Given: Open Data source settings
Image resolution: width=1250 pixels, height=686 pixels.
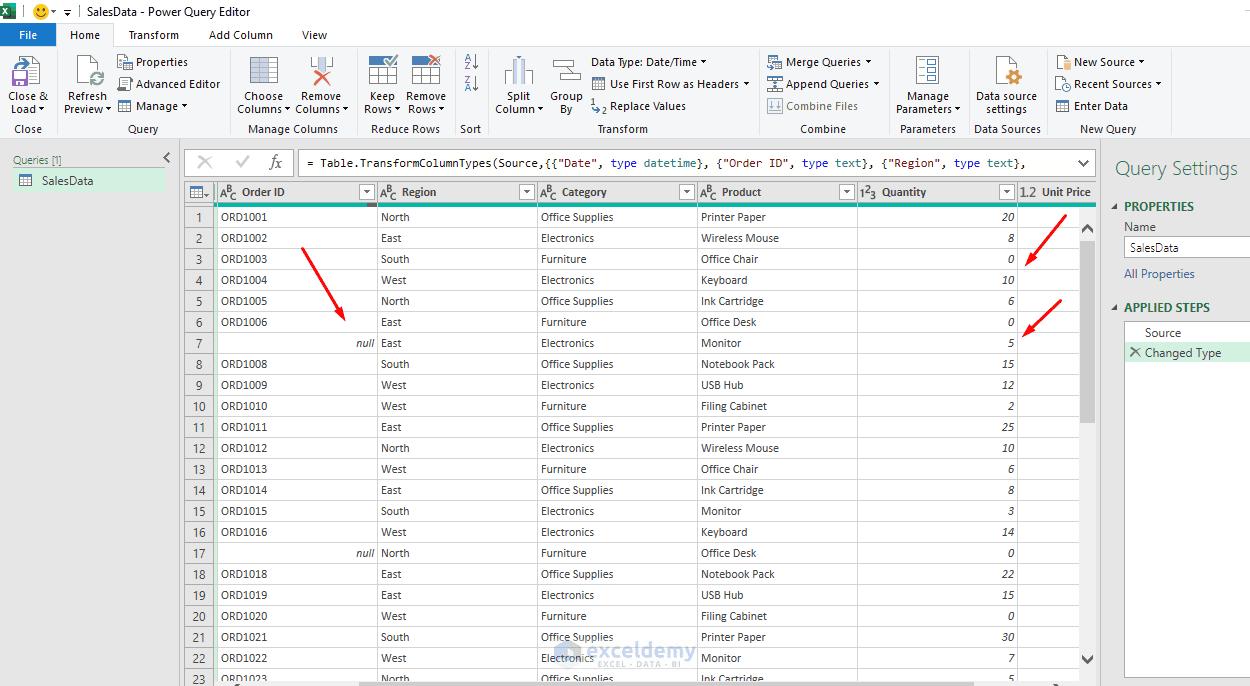Looking at the screenshot, I should point(1006,85).
